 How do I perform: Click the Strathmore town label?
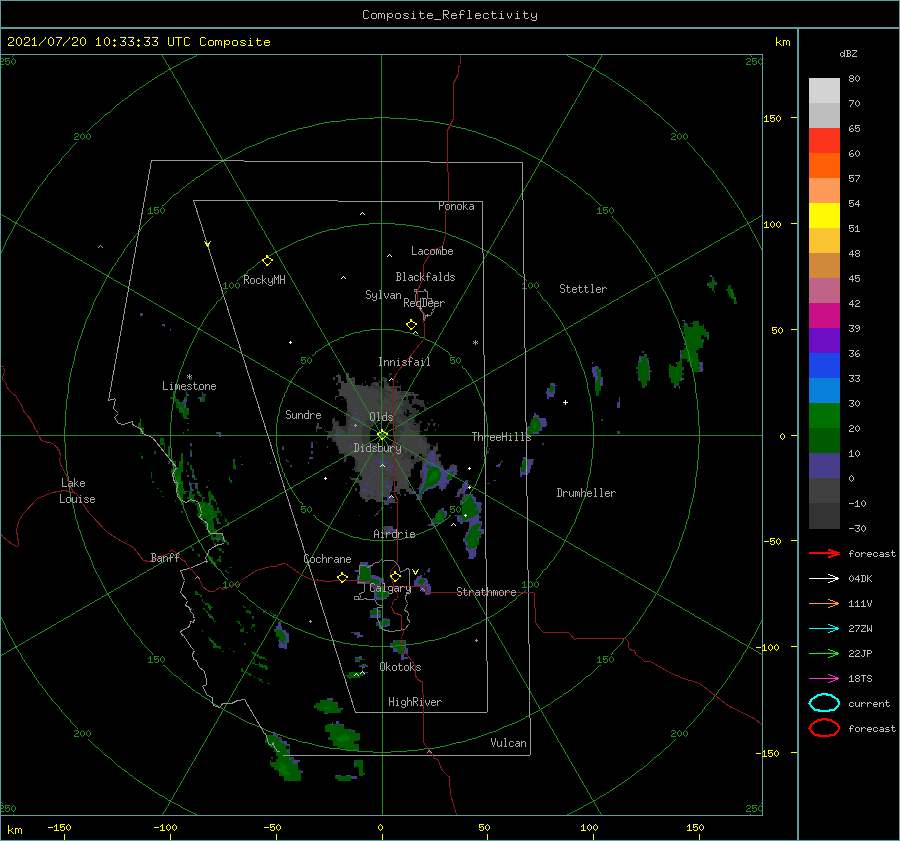[x=486, y=592]
